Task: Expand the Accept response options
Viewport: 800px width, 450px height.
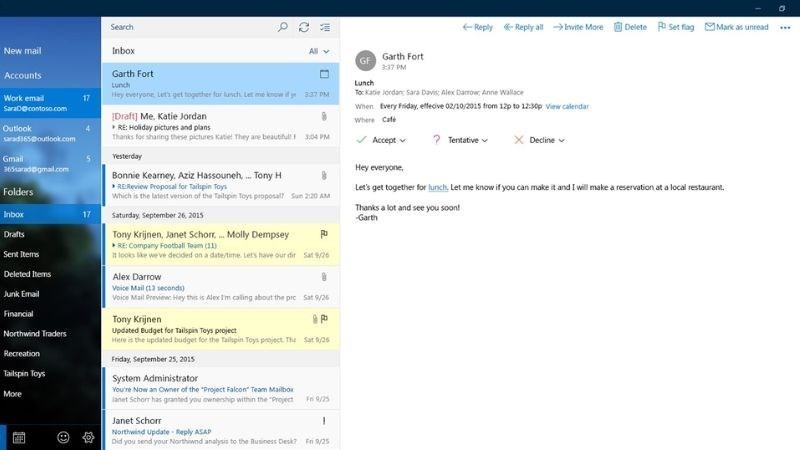Action: 403,140
